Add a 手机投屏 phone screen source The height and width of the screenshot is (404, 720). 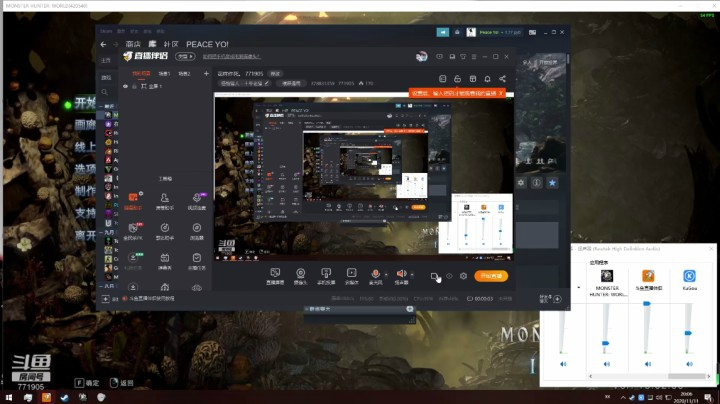pos(326,276)
